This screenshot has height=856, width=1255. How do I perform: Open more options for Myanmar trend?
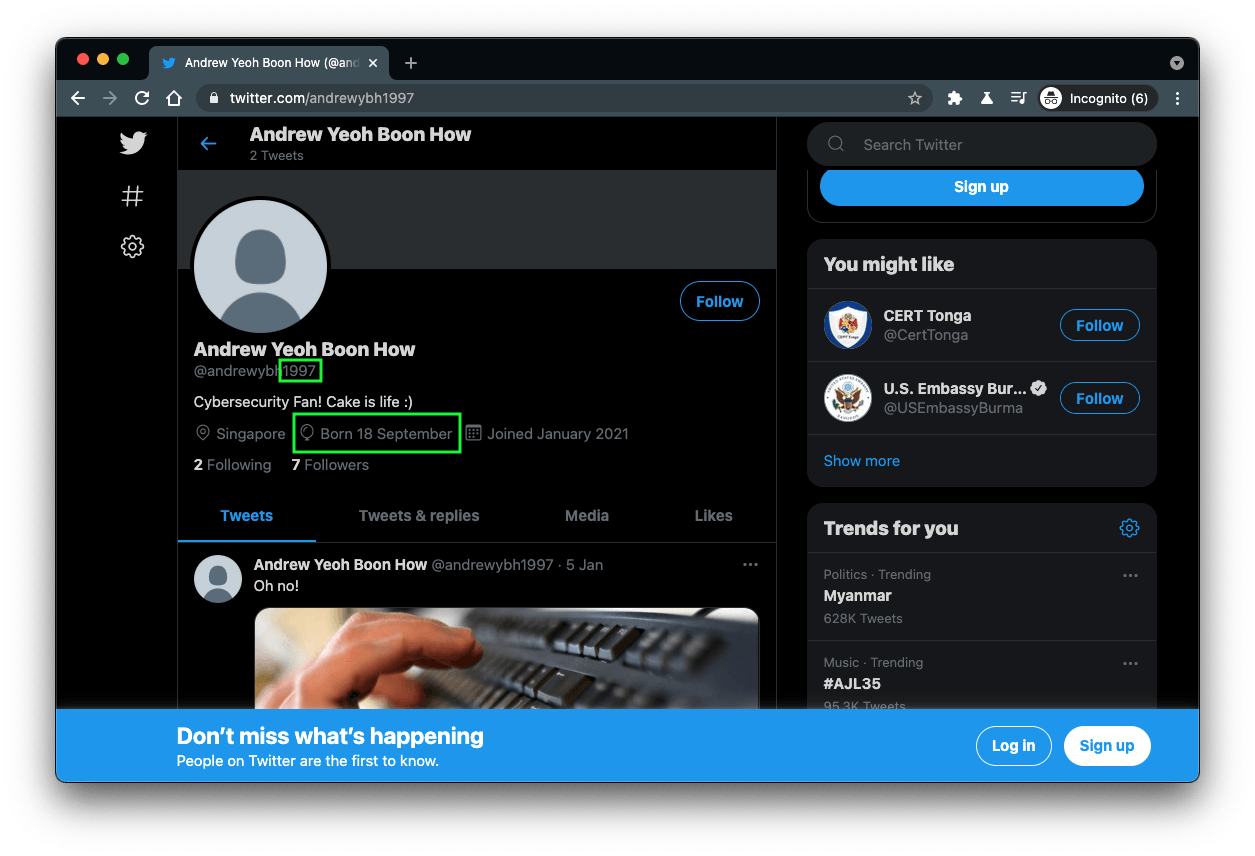(1130, 576)
